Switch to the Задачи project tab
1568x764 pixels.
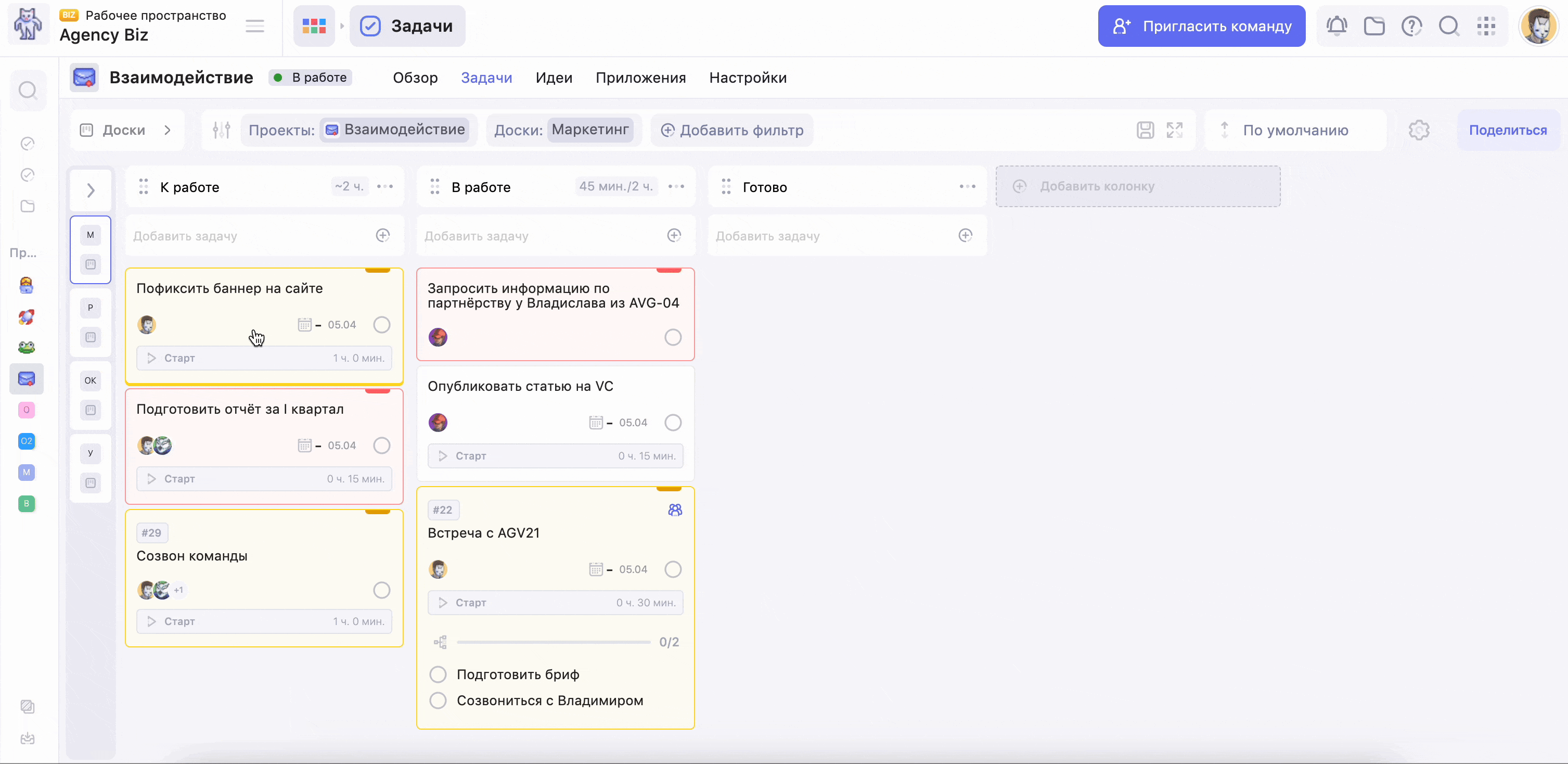(x=486, y=78)
